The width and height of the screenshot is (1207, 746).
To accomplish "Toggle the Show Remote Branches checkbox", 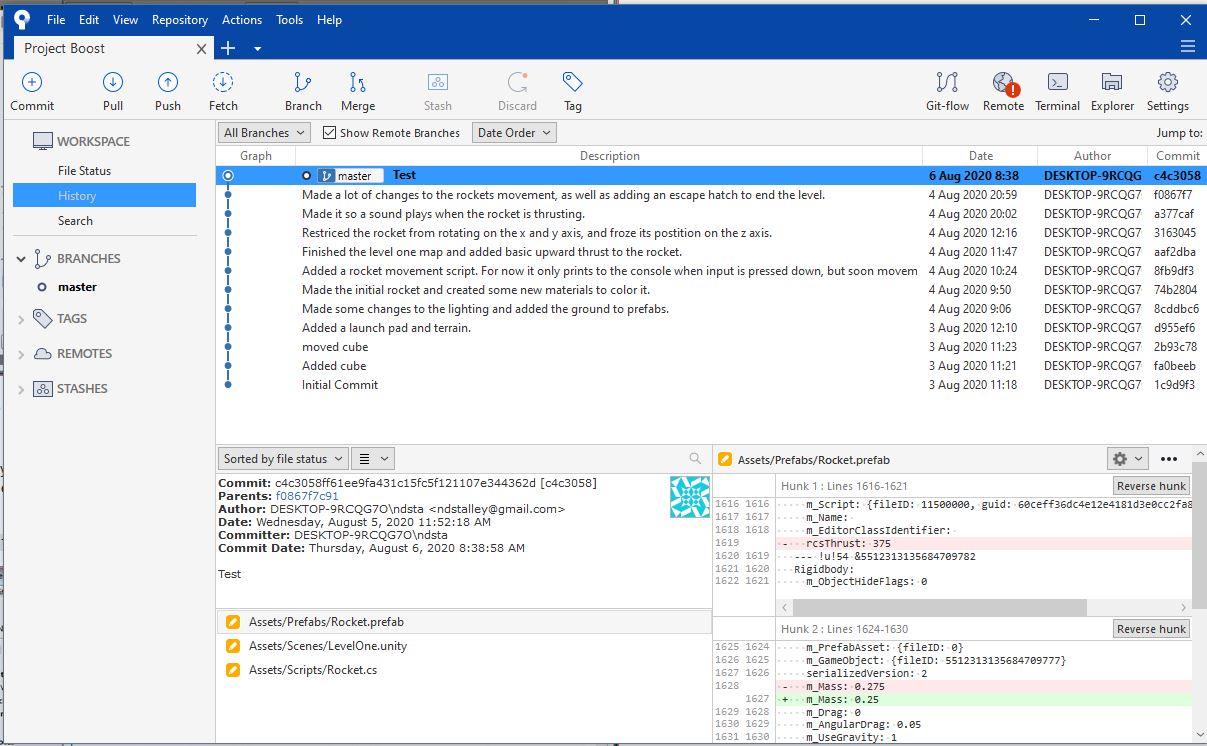I will coord(330,133).
